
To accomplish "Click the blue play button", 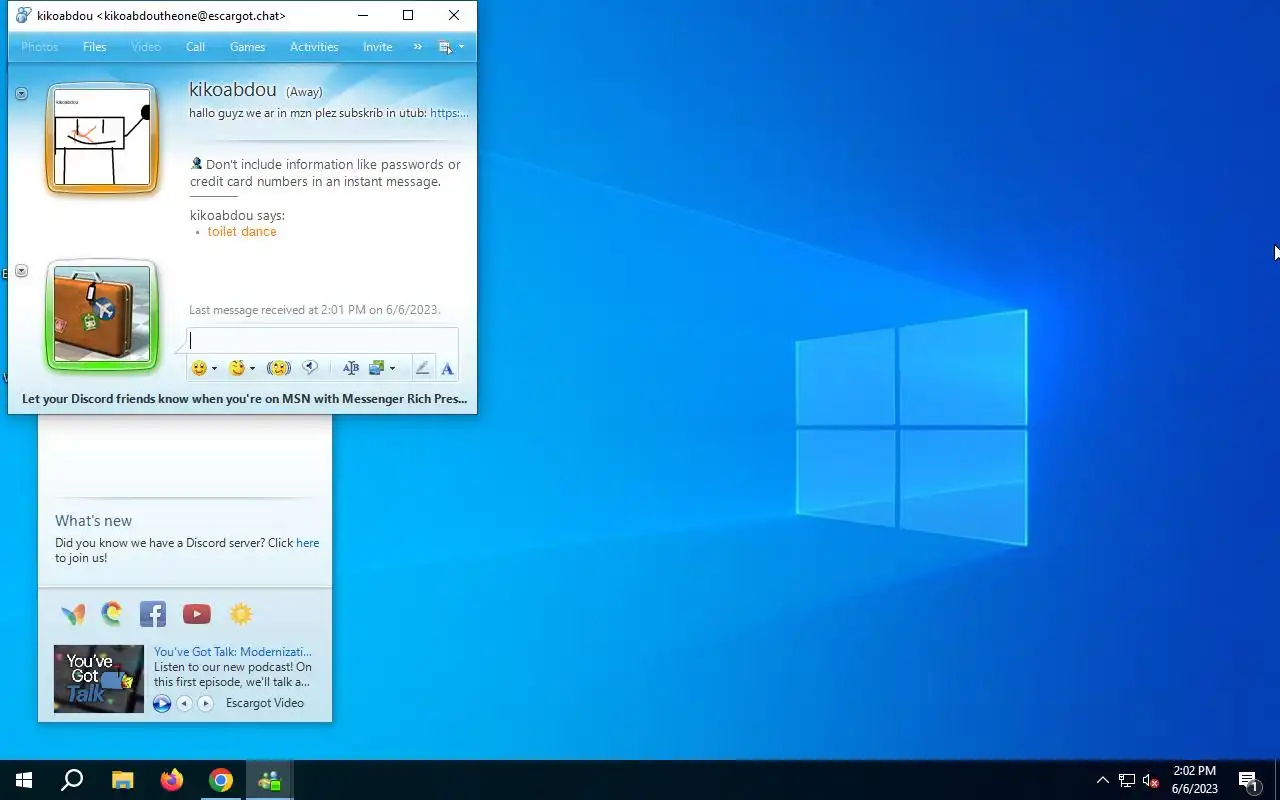I will click(x=162, y=704).
